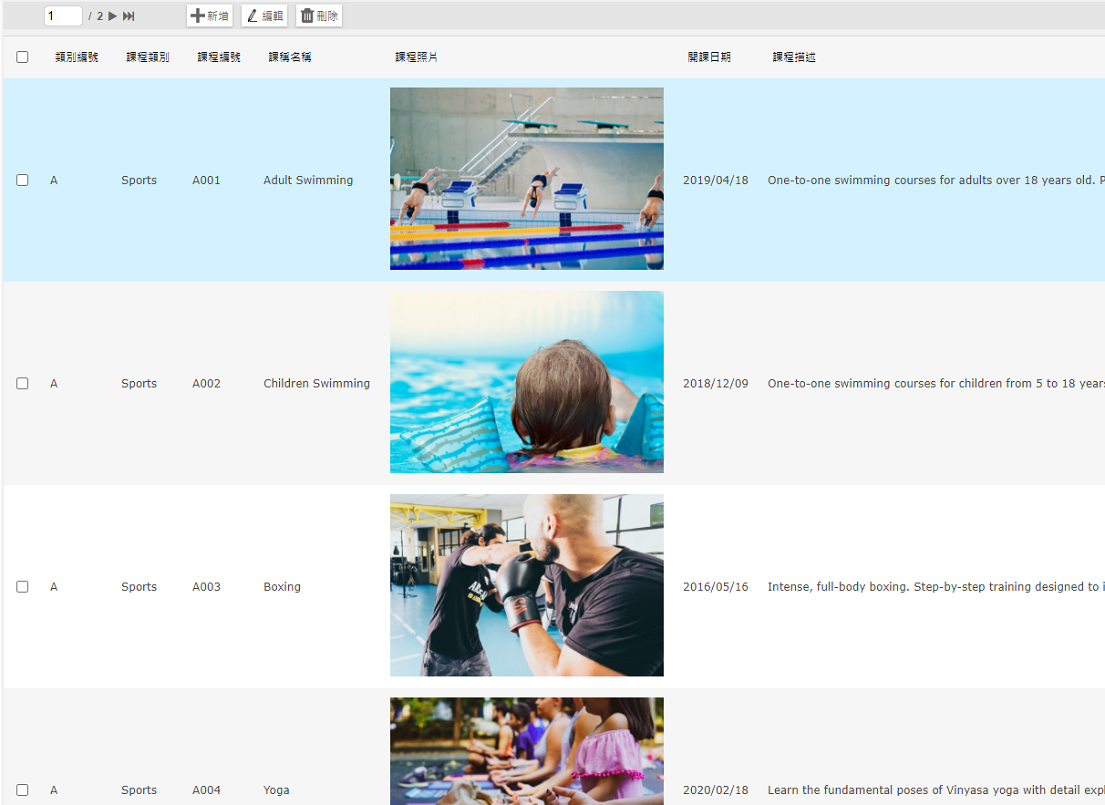Click the date 2019/04/18
This screenshot has height=805, width=1105.
(x=715, y=180)
